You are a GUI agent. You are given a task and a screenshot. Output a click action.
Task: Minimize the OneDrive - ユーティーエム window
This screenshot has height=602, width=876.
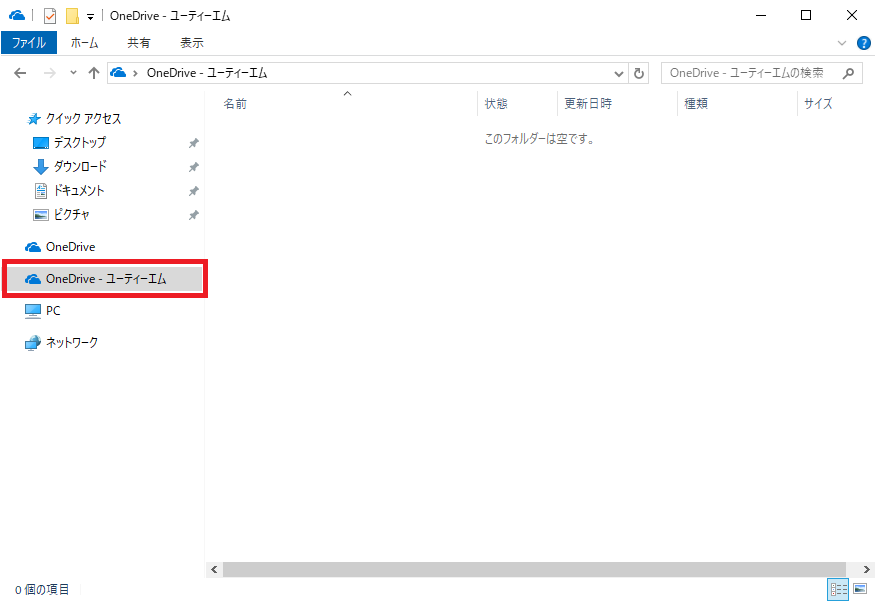point(760,16)
